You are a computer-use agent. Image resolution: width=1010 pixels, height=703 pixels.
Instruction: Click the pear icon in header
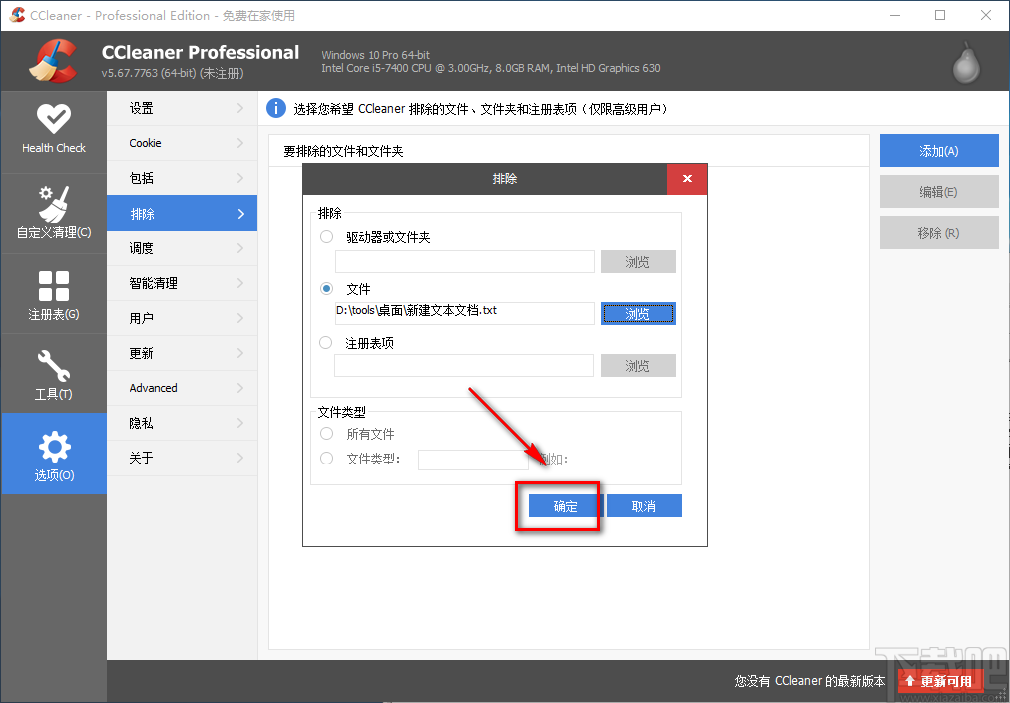[966, 63]
